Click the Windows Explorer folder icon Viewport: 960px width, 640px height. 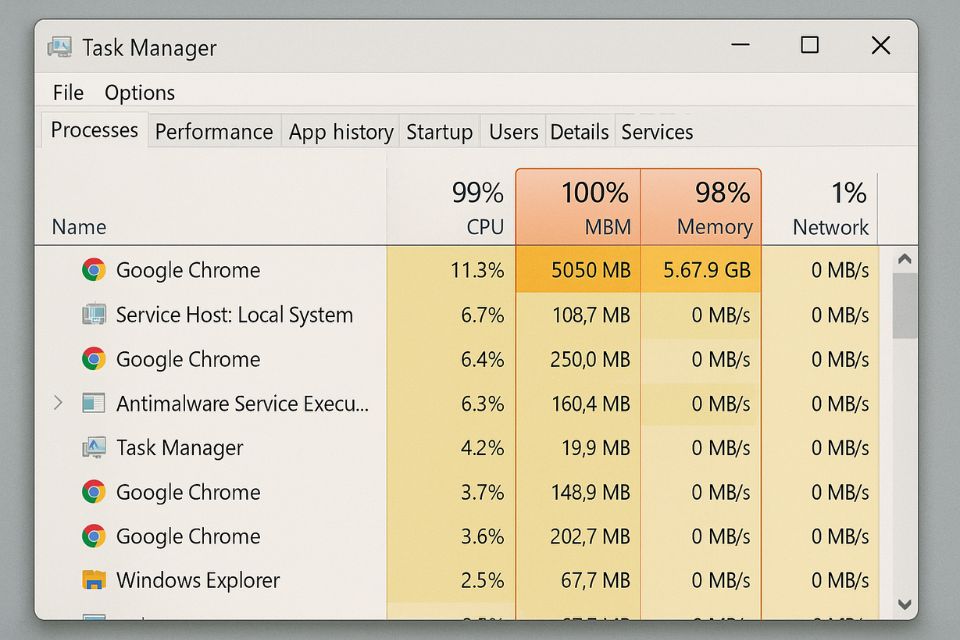(x=94, y=580)
